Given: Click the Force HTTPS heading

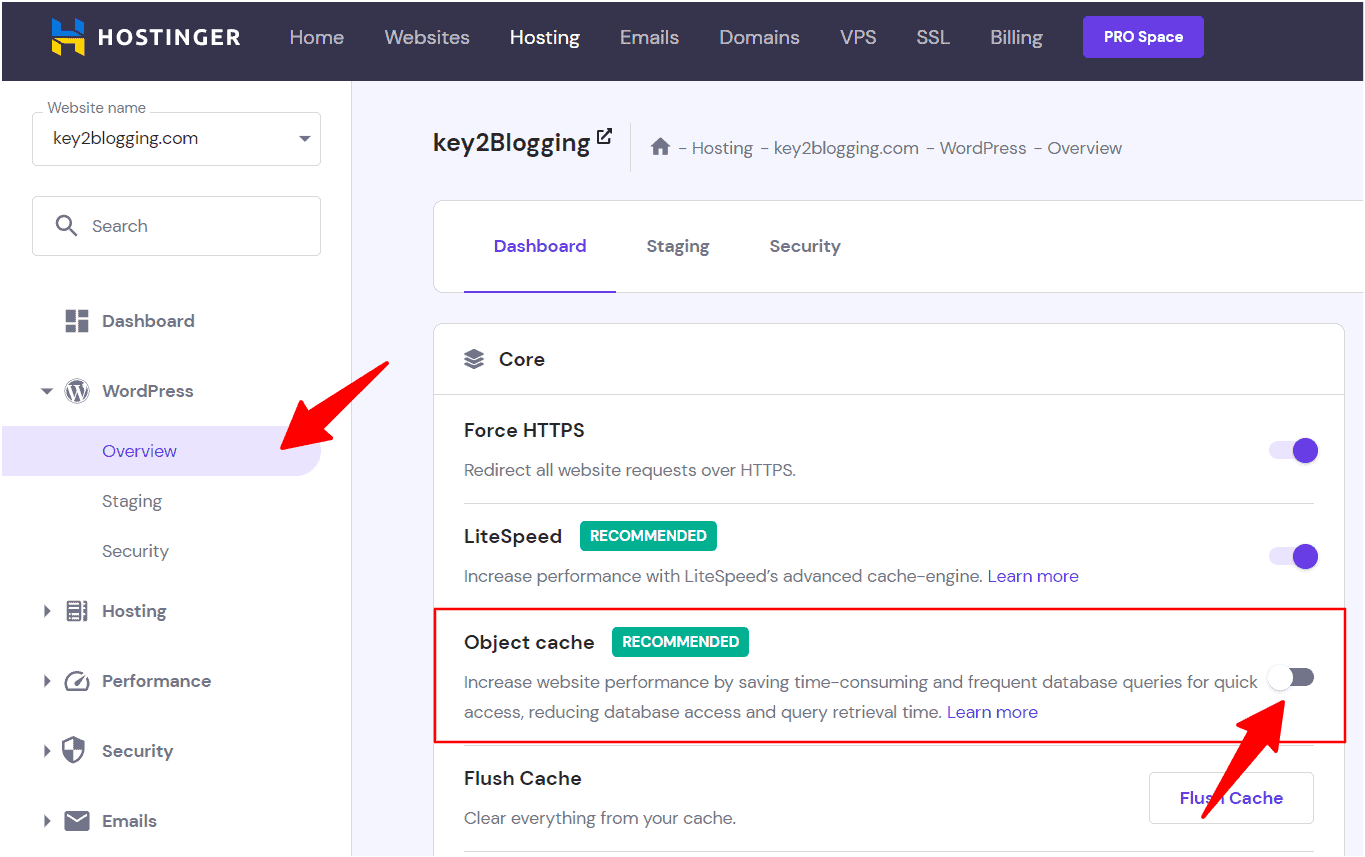Looking at the screenshot, I should [524, 430].
